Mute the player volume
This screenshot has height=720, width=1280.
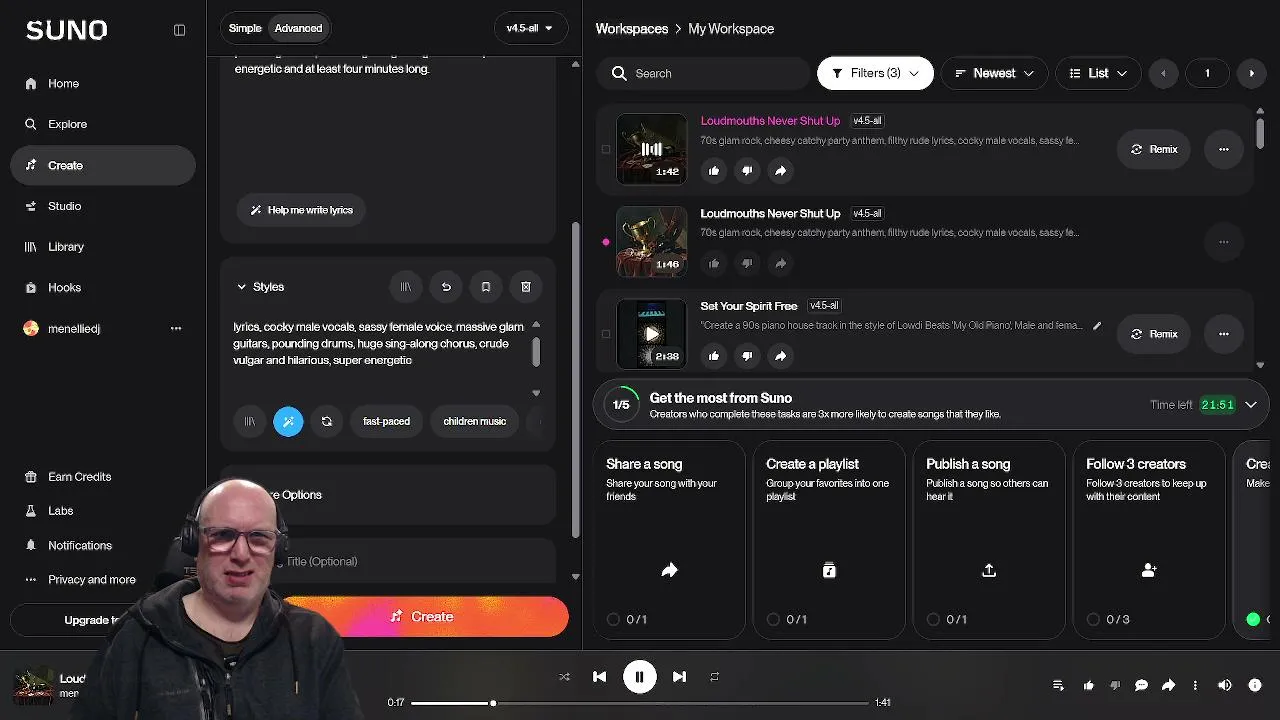pyautogui.click(x=1225, y=685)
